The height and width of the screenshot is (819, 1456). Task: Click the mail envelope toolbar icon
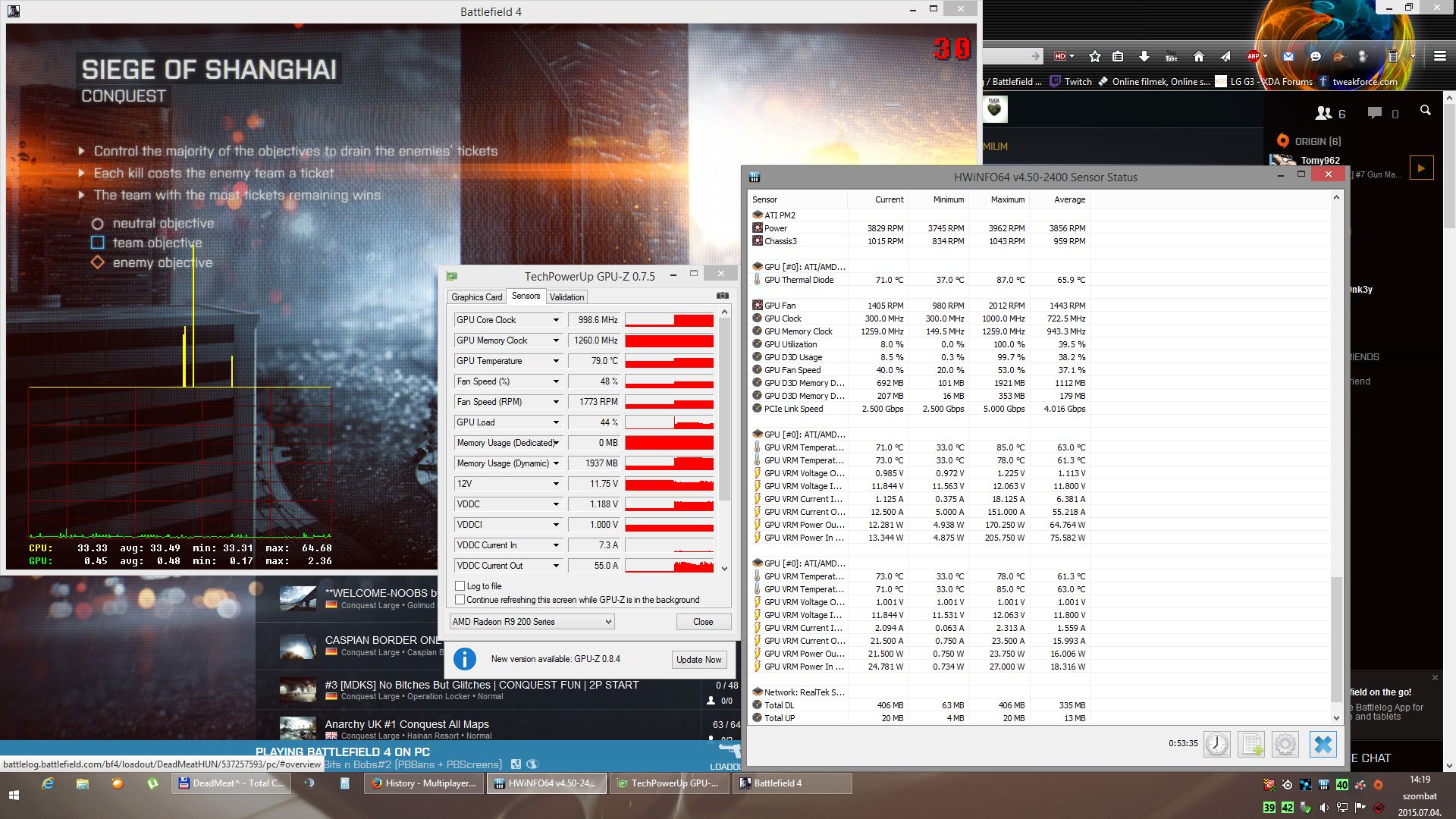coord(1288,56)
